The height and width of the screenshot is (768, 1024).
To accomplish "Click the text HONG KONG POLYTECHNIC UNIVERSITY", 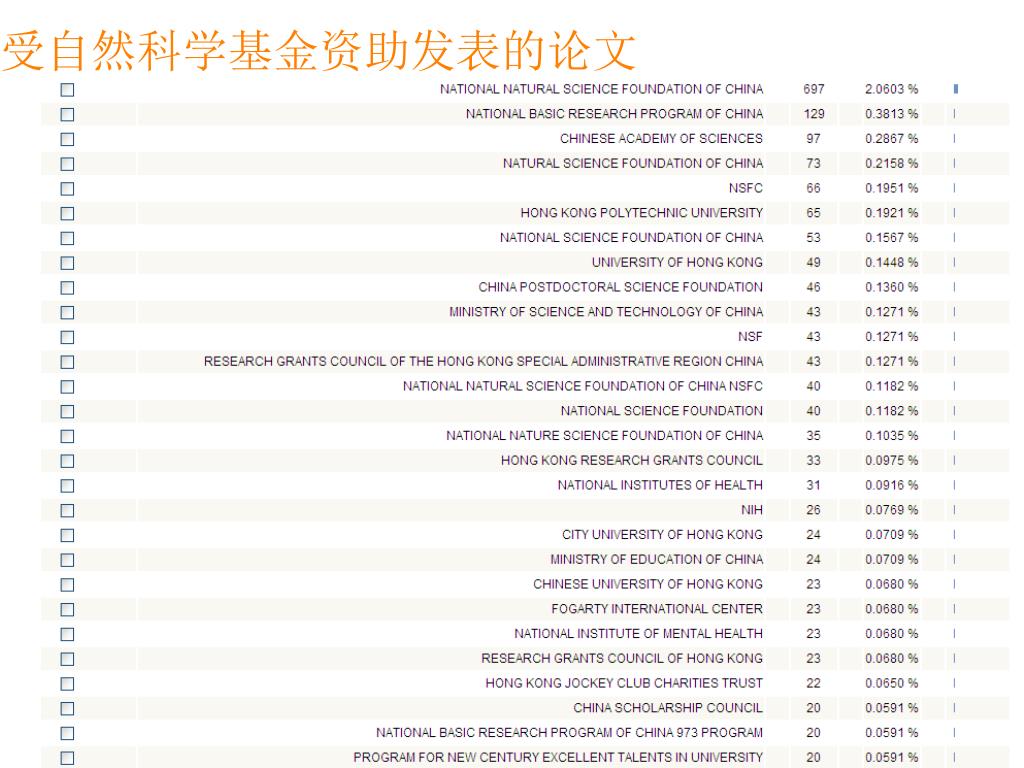I will [x=642, y=213].
